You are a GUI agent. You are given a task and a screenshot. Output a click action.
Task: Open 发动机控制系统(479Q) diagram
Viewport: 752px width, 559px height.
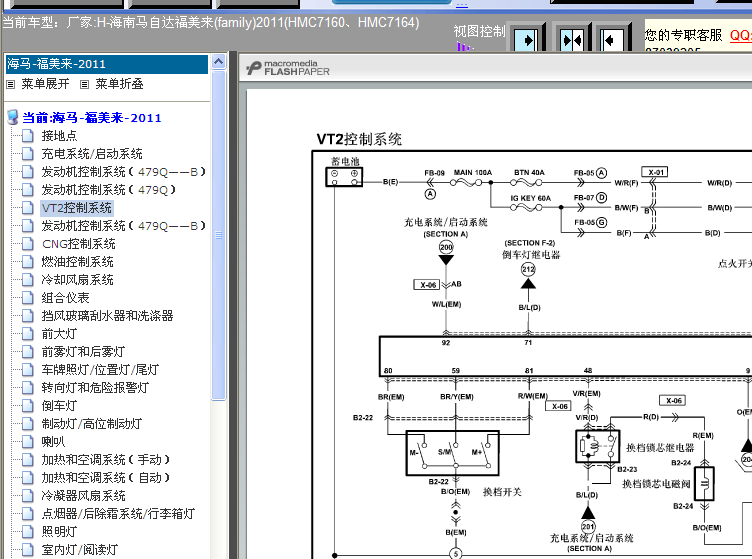point(108,190)
